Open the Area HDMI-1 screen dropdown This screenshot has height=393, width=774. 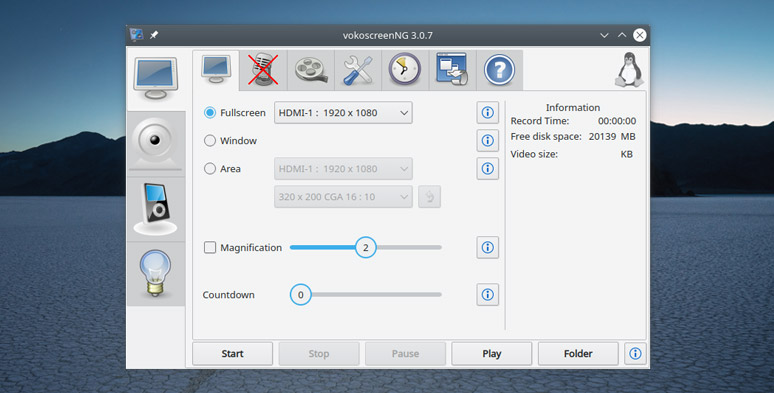[343, 169]
